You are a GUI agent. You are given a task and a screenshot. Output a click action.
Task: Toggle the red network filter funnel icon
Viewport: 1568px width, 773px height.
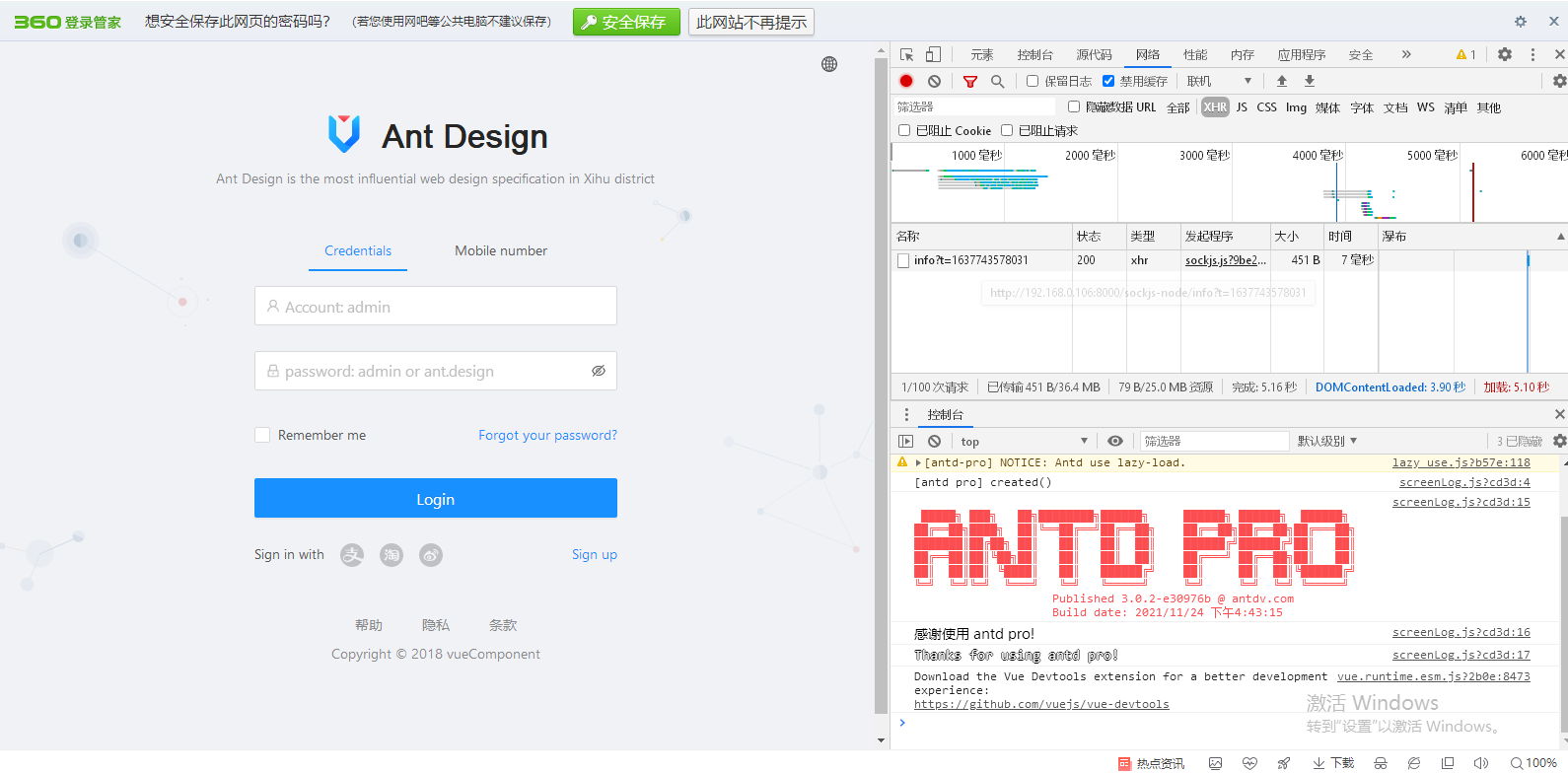click(x=970, y=81)
